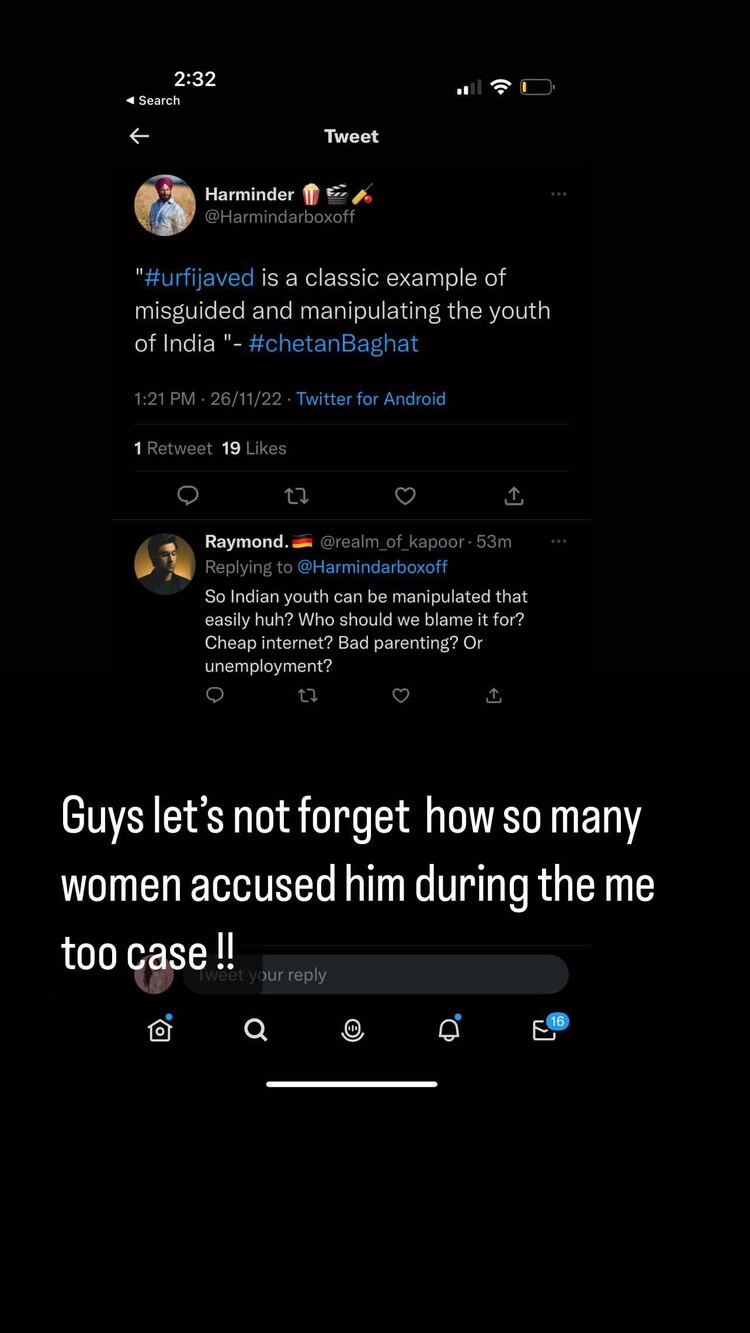The width and height of the screenshot is (750, 1333).
Task: Return to Search via status bar link
Action: pyautogui.click(x=153, y=100)
